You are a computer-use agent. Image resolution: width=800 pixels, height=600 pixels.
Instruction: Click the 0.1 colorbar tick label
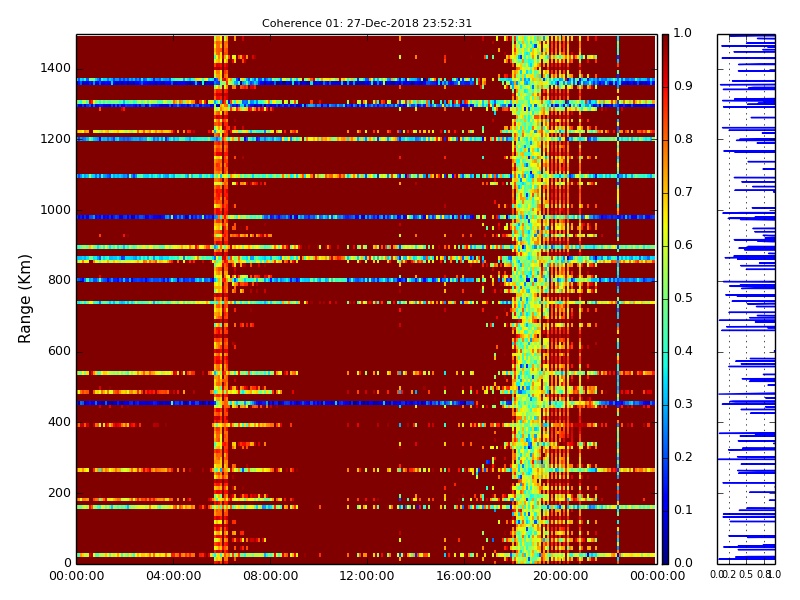(683, 510)
